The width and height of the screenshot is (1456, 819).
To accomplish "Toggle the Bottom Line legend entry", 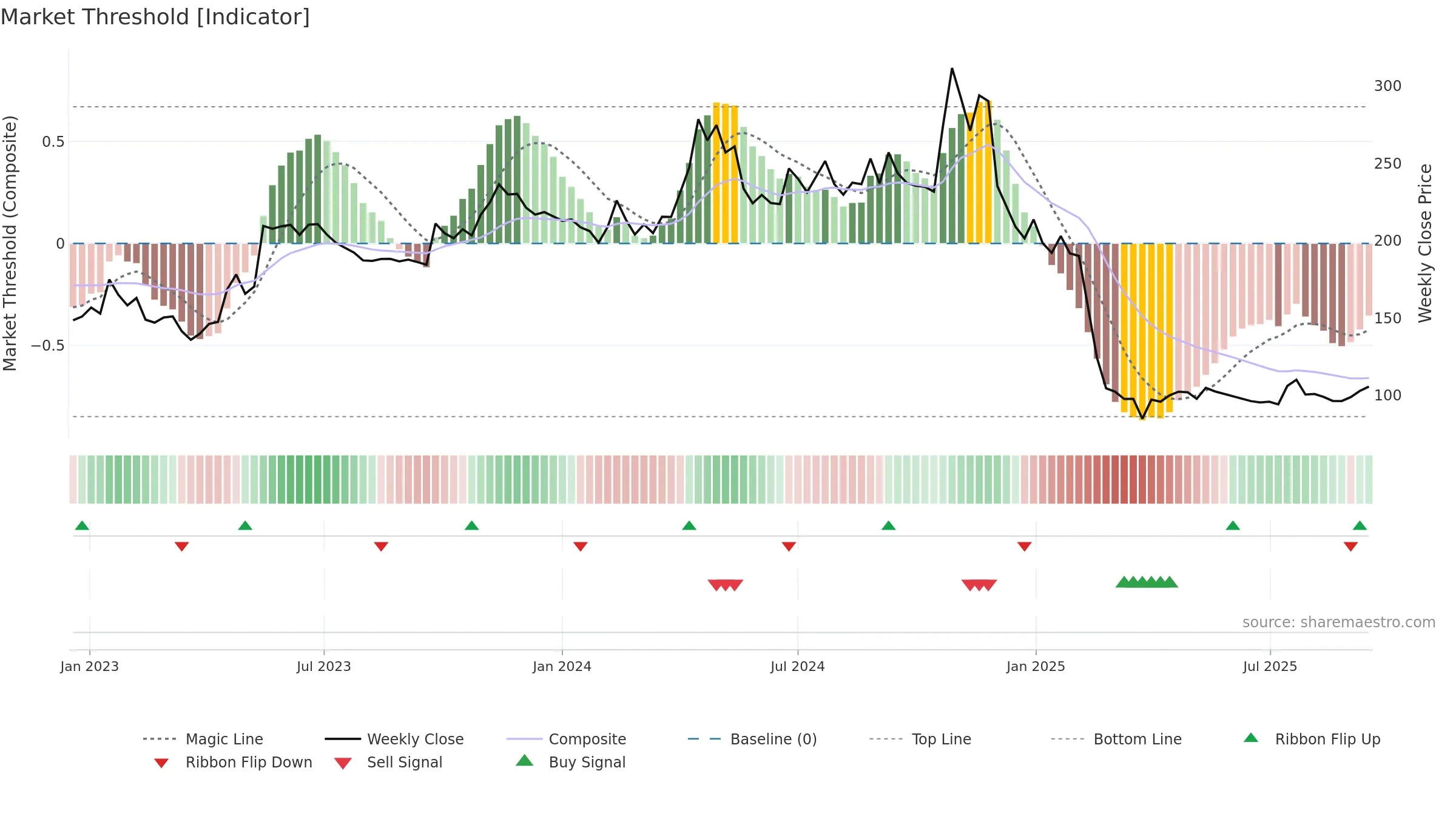I will click(1116, 739).
